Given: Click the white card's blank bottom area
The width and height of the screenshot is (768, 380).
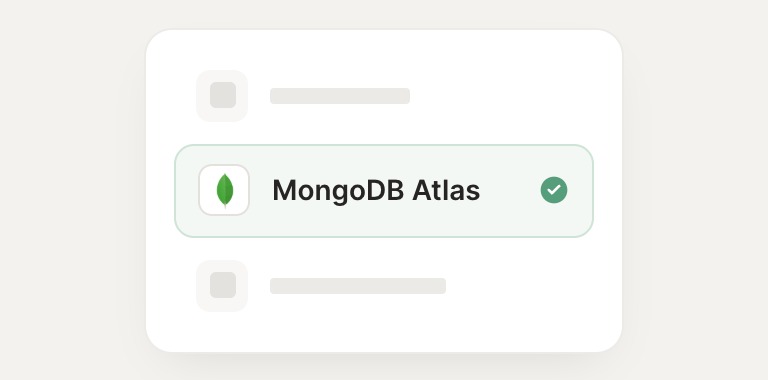Looking at the screenshot, I should click(384, 332).
